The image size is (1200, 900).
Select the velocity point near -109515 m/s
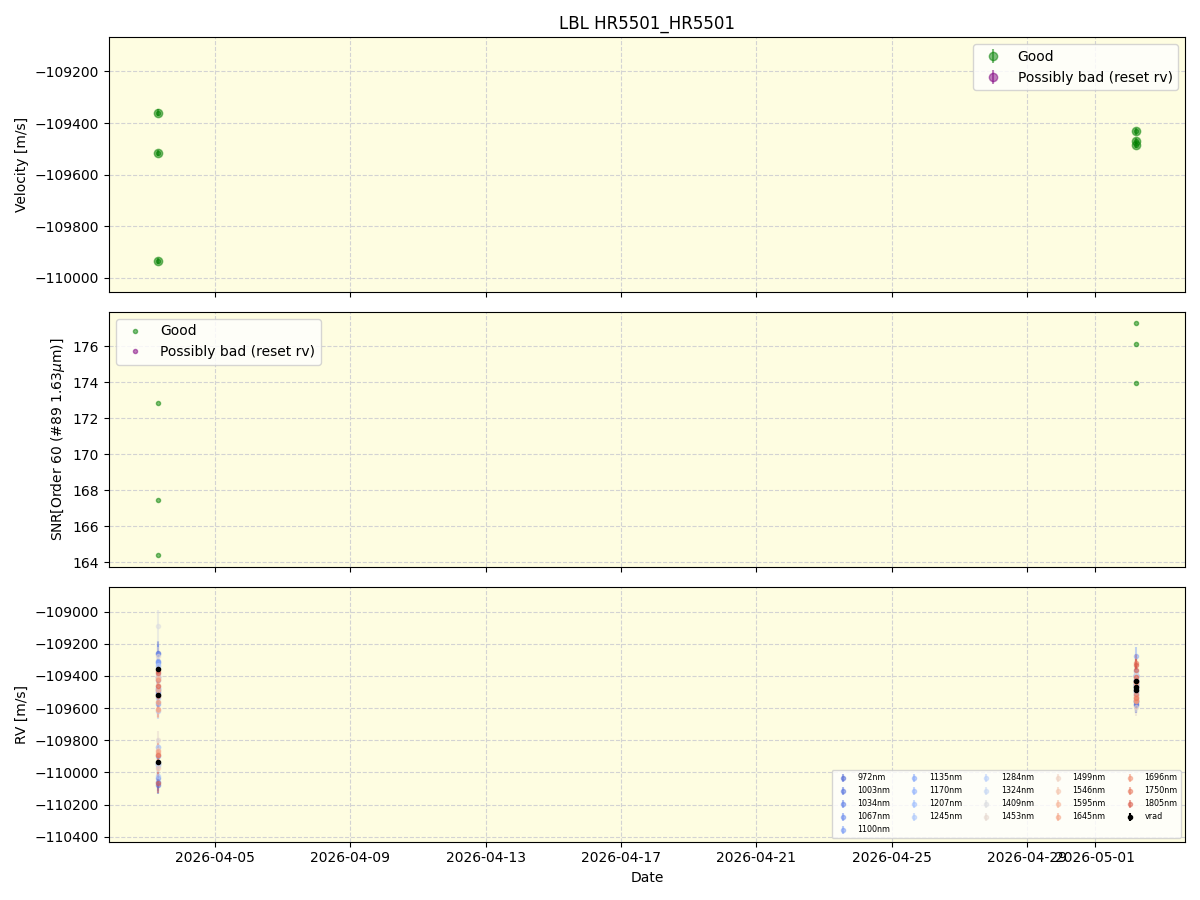tap(158, 153)
